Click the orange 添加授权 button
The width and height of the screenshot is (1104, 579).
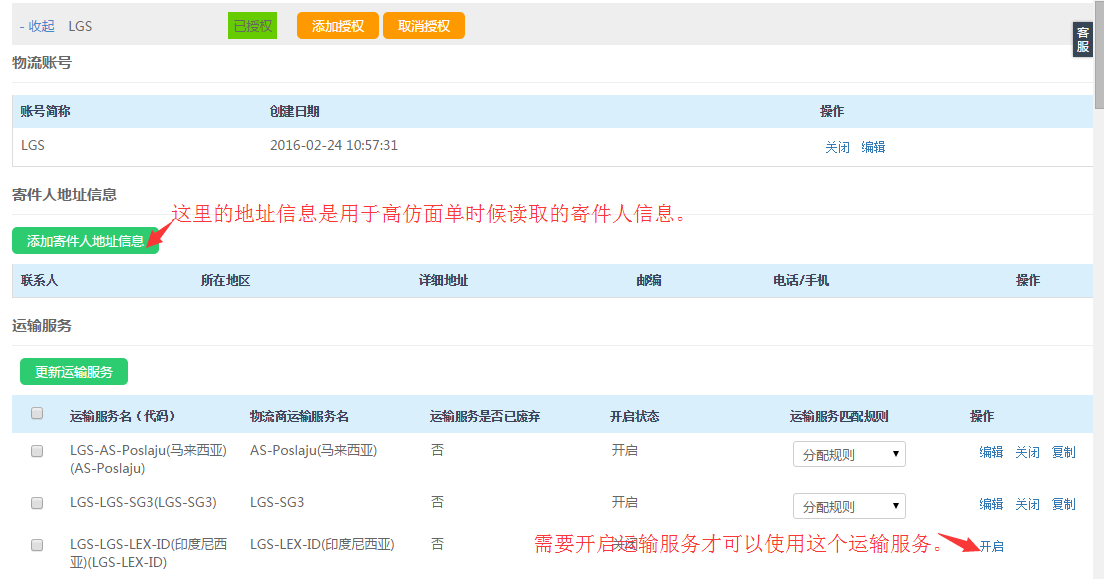coord(337,26)
